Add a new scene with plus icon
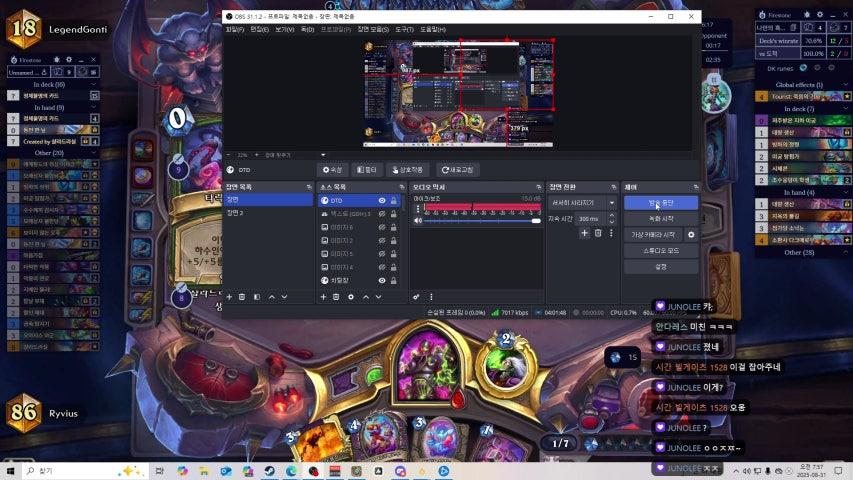The image size is (853, 480). click(x=229, y=297)
